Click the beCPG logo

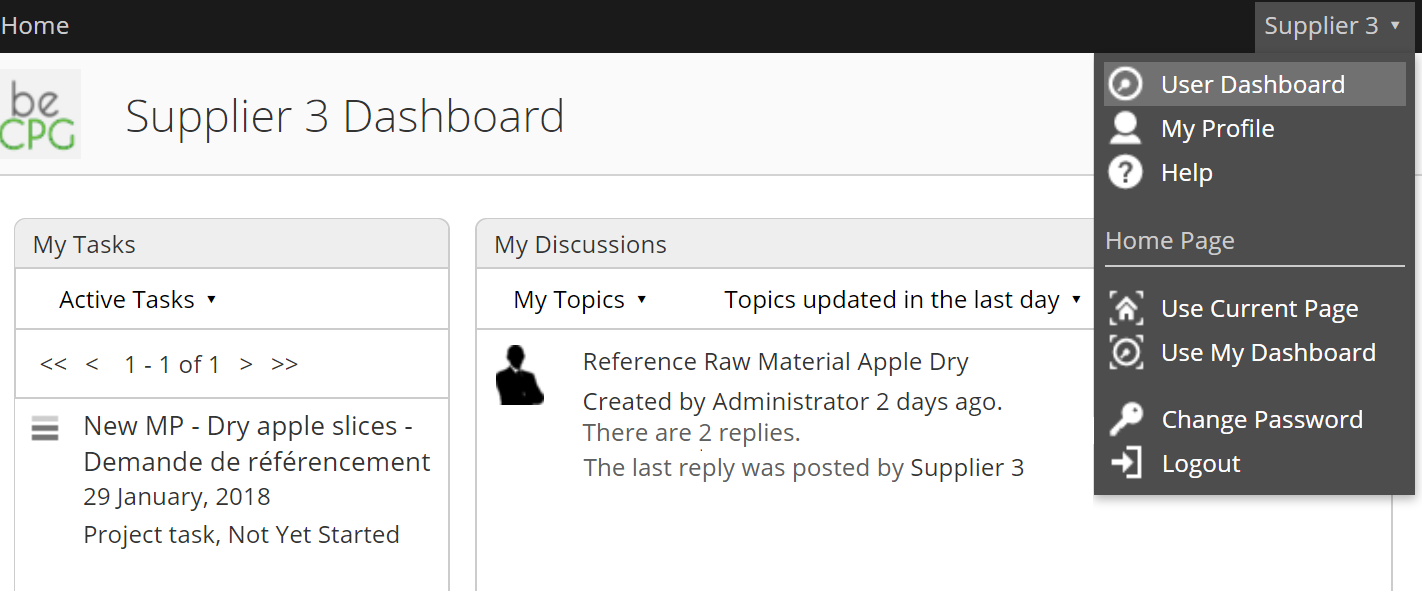click(40, 114)
